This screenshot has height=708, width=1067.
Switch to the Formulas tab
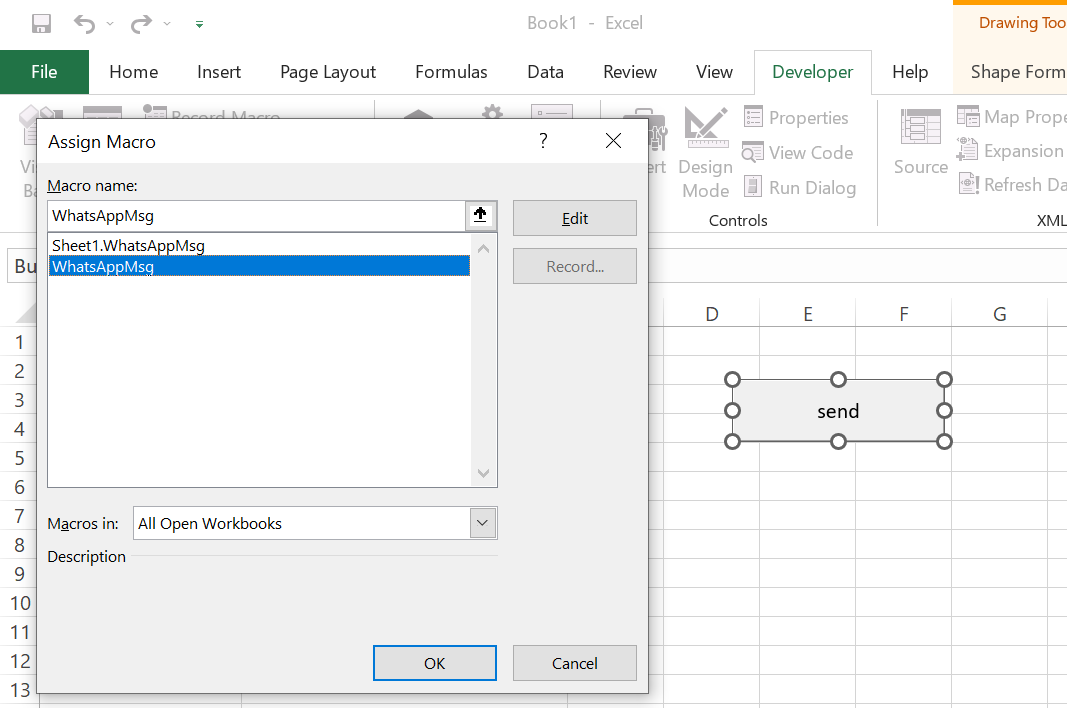coord(451,72)
